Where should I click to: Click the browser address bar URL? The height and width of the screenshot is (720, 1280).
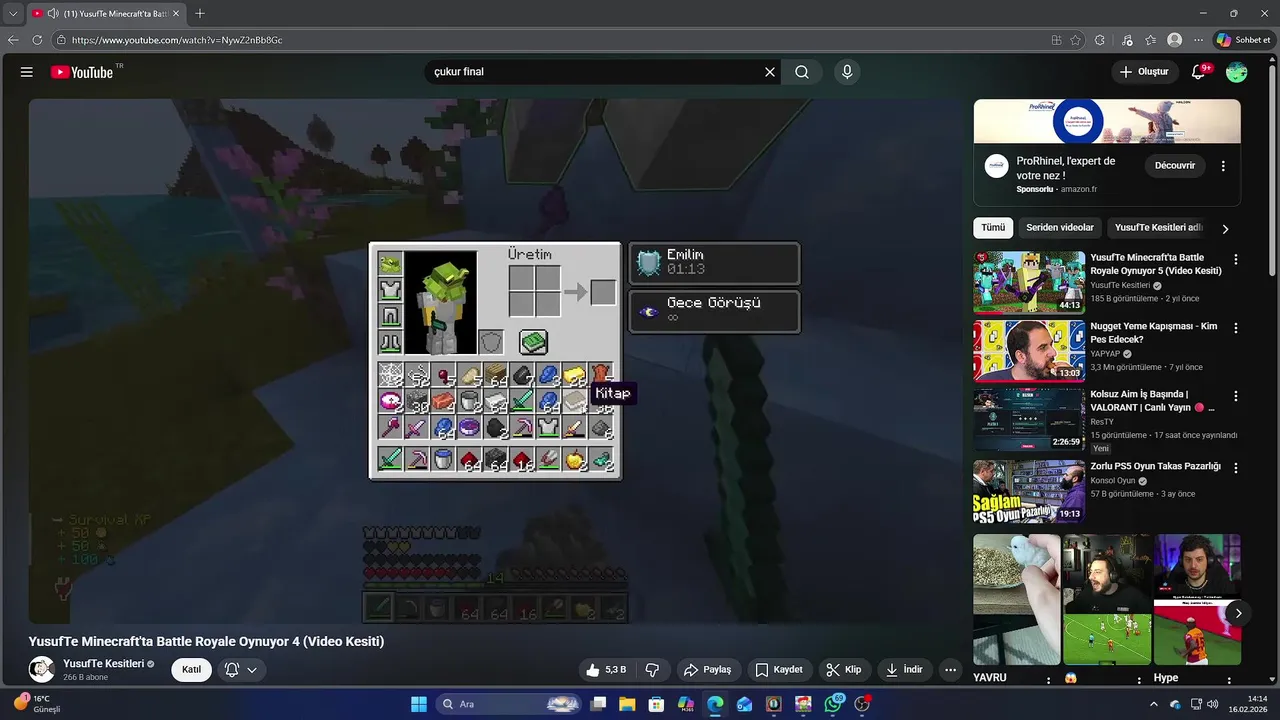coord(177,40)
